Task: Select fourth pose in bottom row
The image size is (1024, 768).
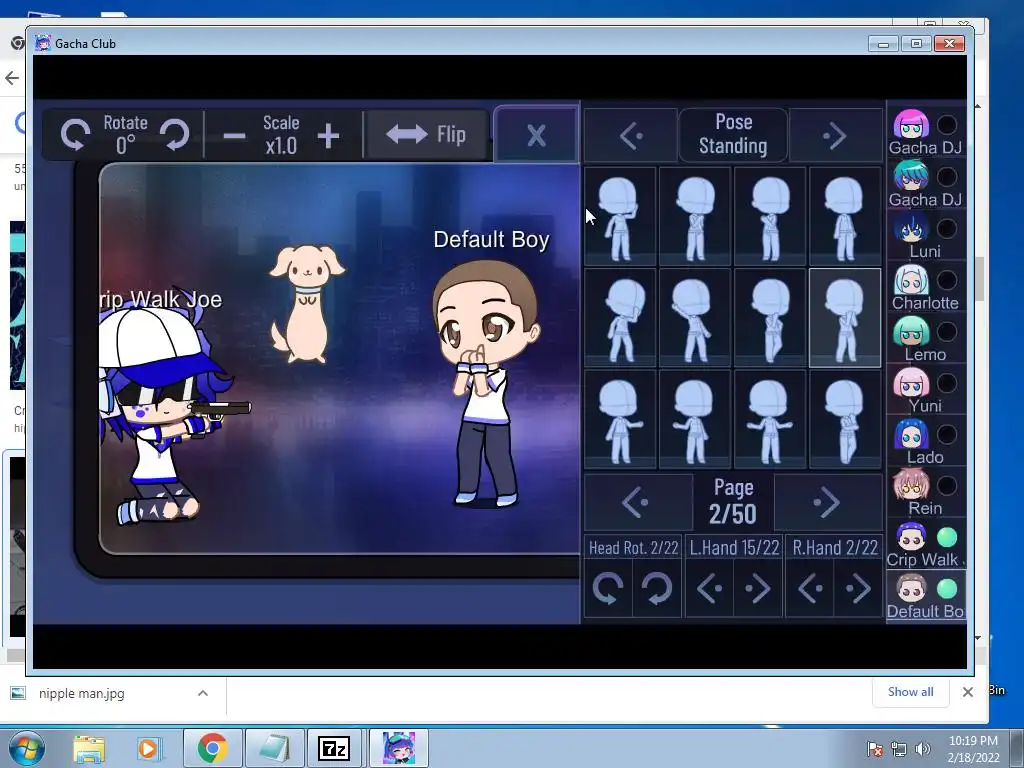Action: 845,419
